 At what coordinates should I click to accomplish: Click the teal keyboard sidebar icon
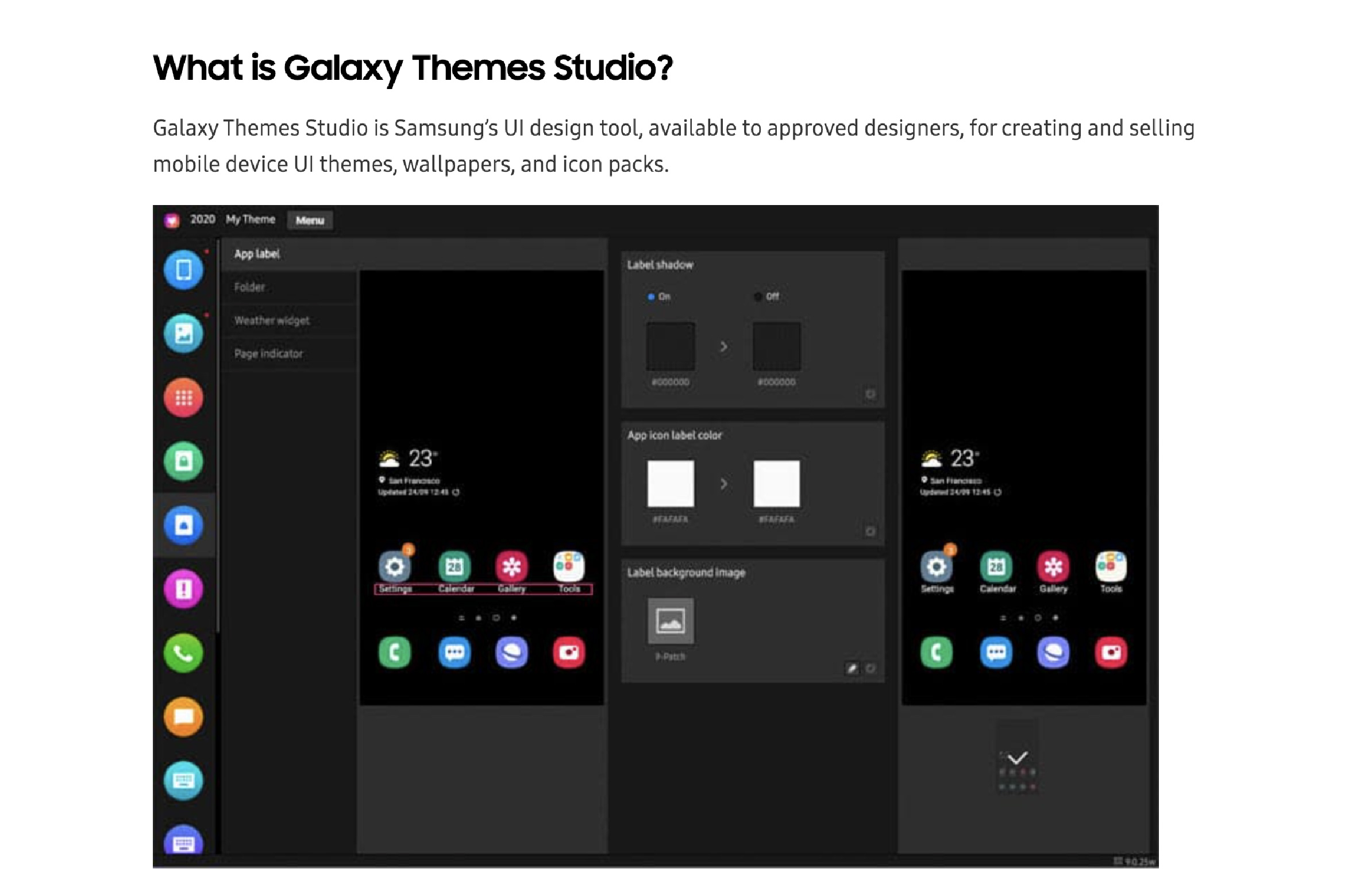click(x=183, y=781)
